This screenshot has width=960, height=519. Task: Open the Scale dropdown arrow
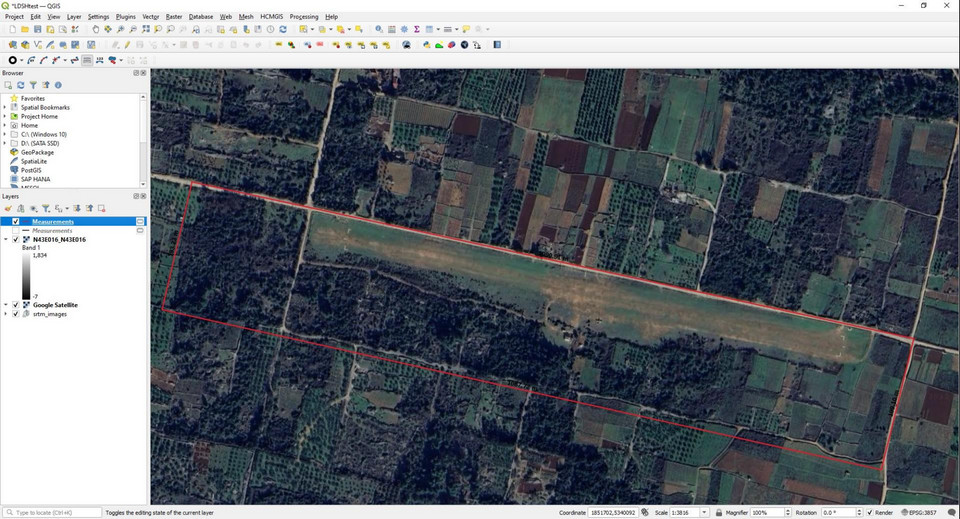[x=704, y=512]
